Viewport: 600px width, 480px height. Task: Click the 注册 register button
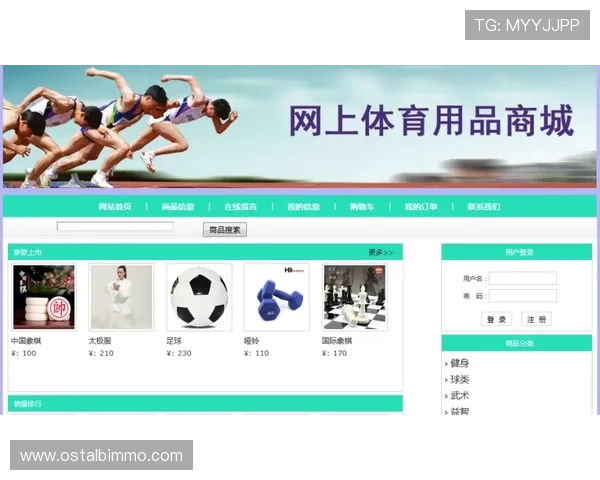(536, 319)
